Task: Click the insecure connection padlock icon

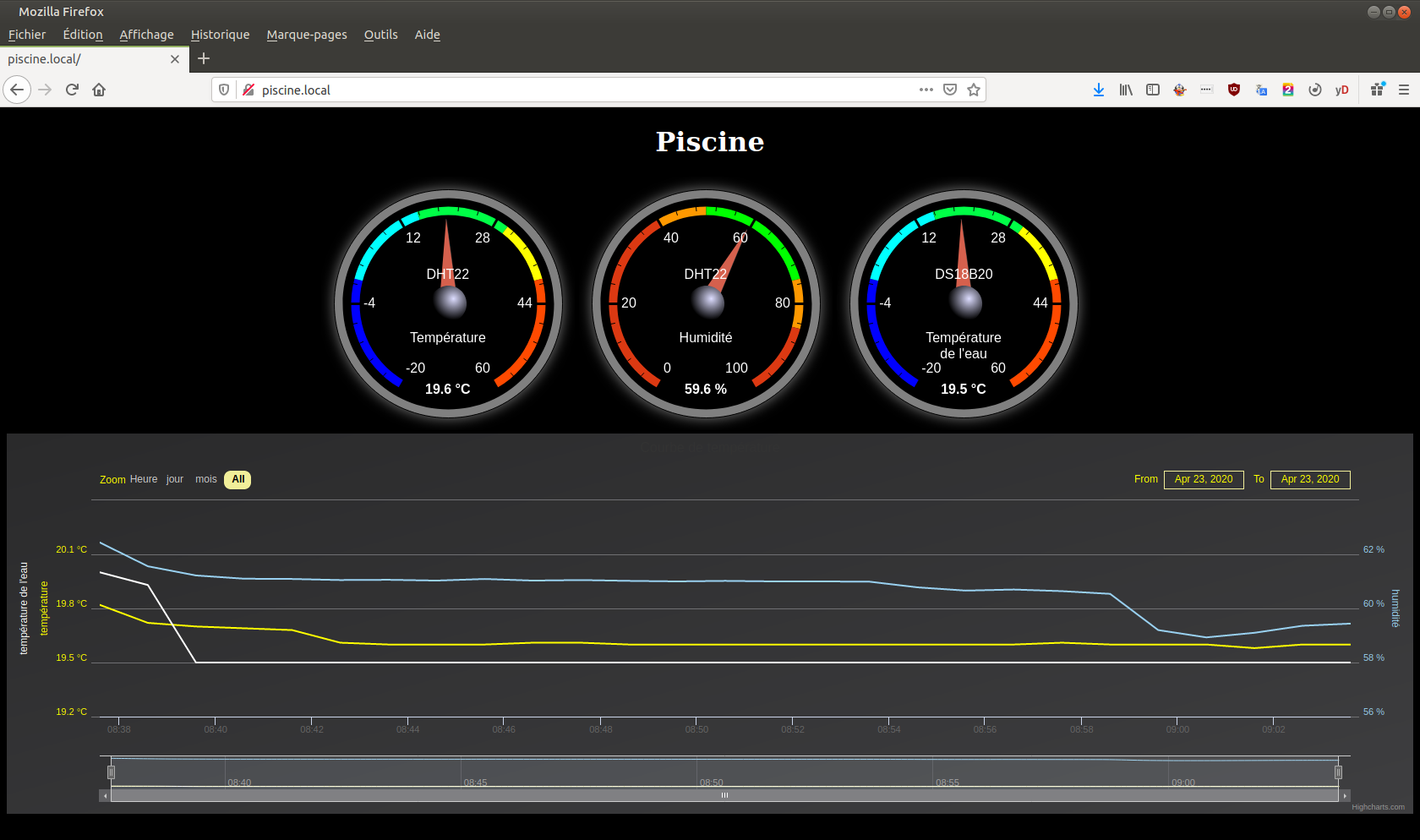Action: tap(248, 90)
